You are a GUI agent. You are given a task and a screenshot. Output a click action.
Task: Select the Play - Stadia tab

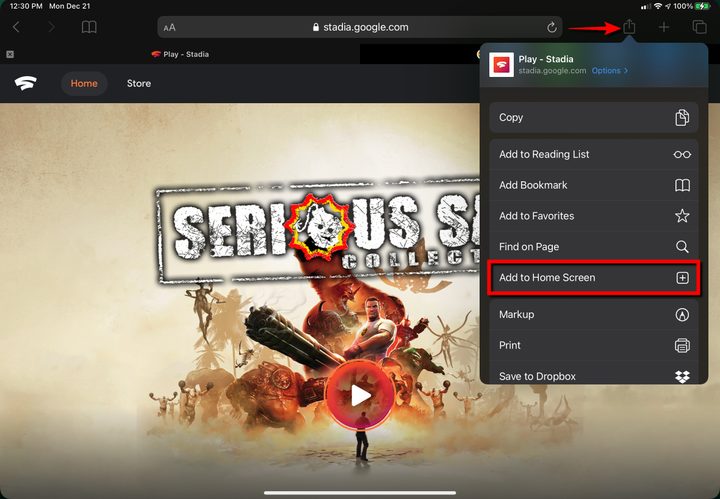point(180,54)
